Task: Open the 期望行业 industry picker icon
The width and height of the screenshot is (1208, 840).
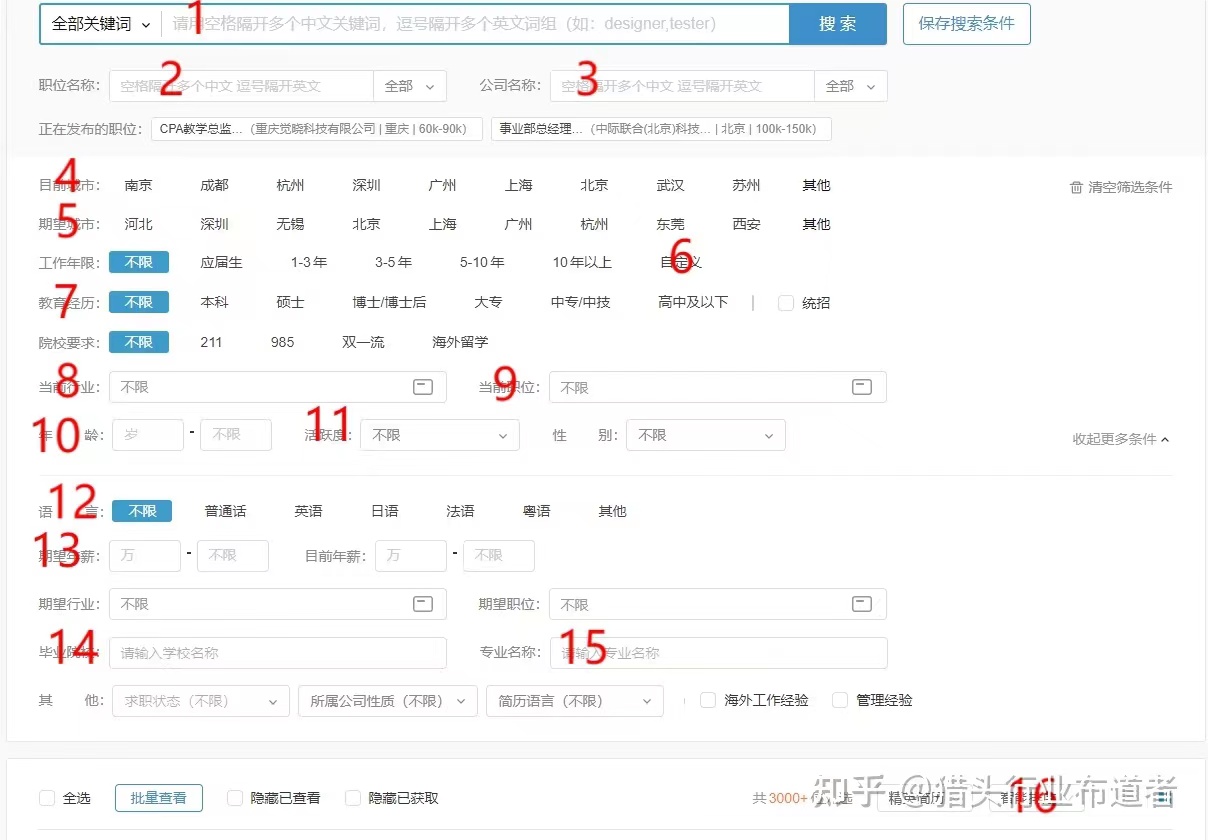Action: [x=423, y=604]
